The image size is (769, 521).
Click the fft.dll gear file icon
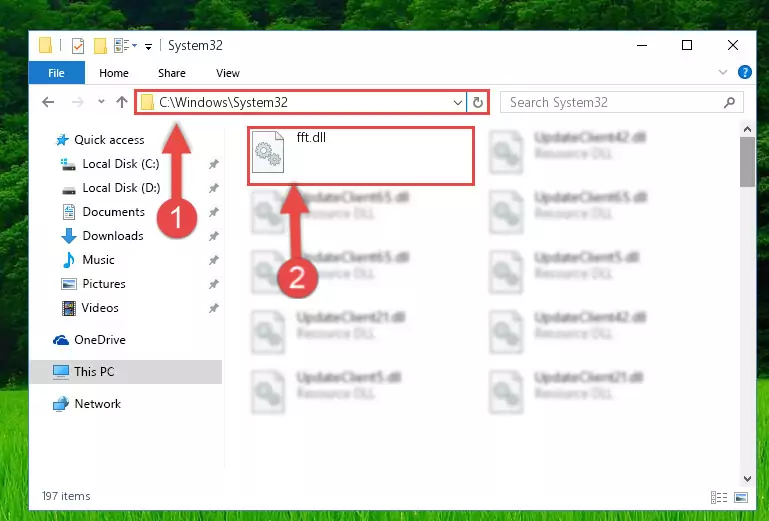(268, 152)
